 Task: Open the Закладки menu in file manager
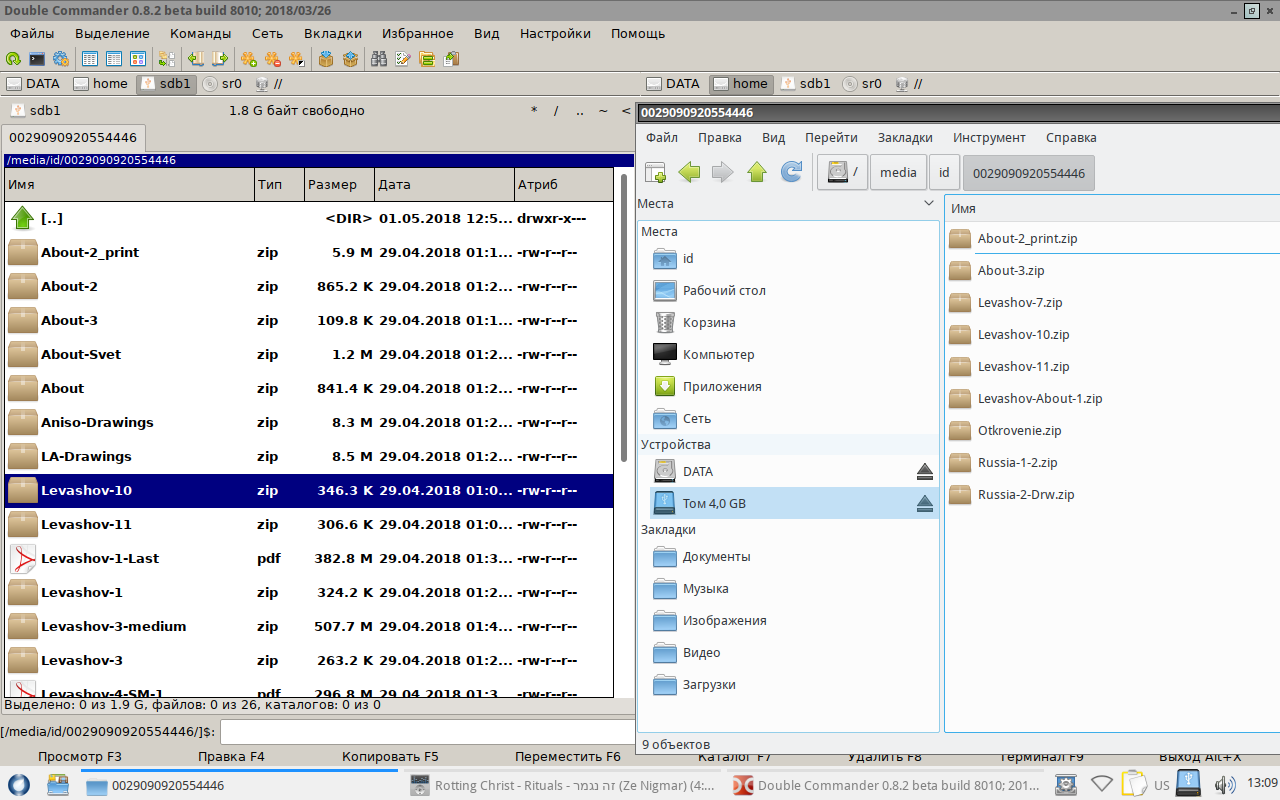(x=904, y=138)
